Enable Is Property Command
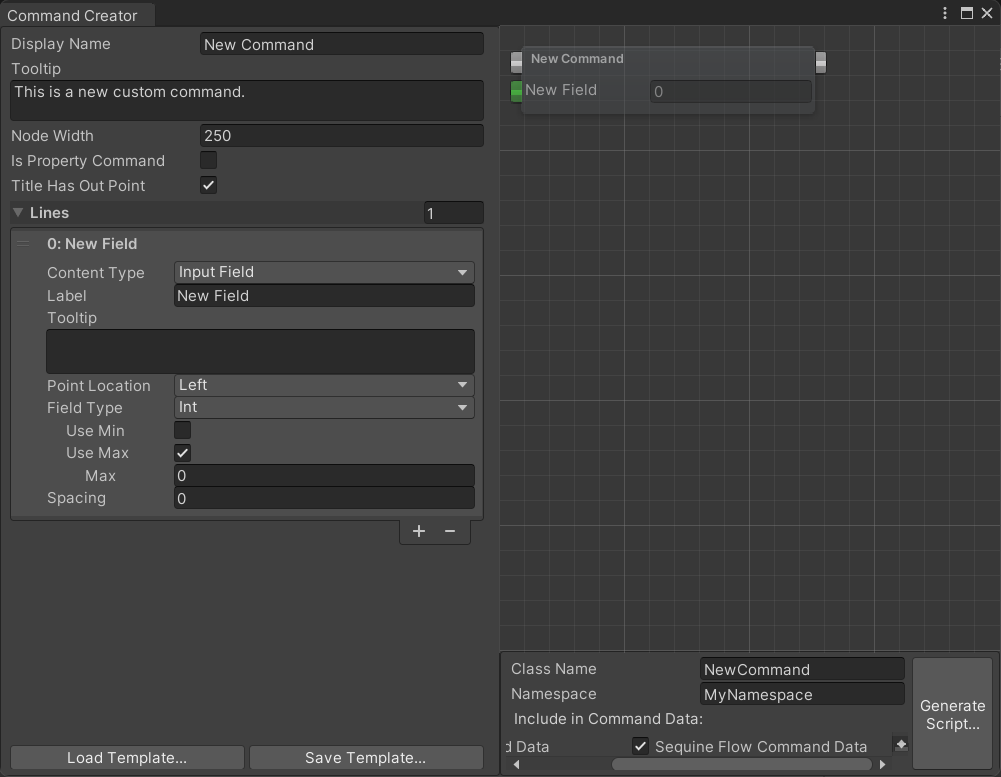This screenshot has width=1001, height=777. (x=207, y=160)
